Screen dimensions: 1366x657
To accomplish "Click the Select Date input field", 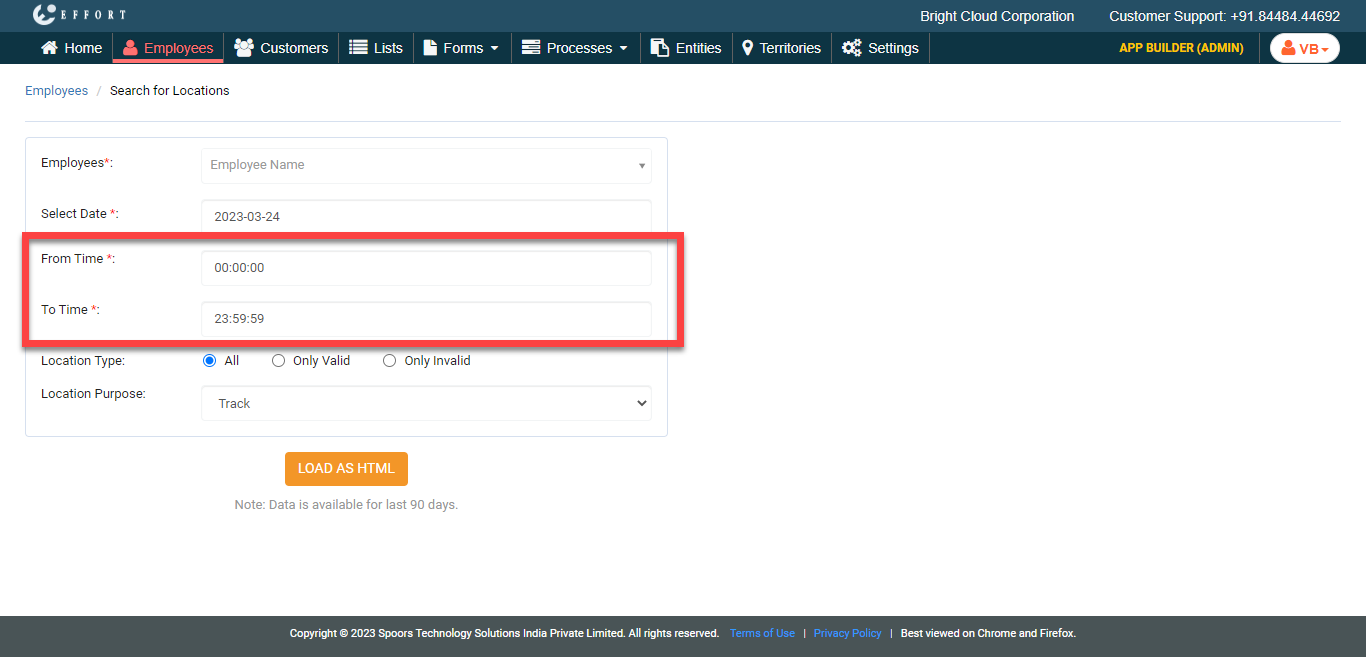I will pos(426,217).
